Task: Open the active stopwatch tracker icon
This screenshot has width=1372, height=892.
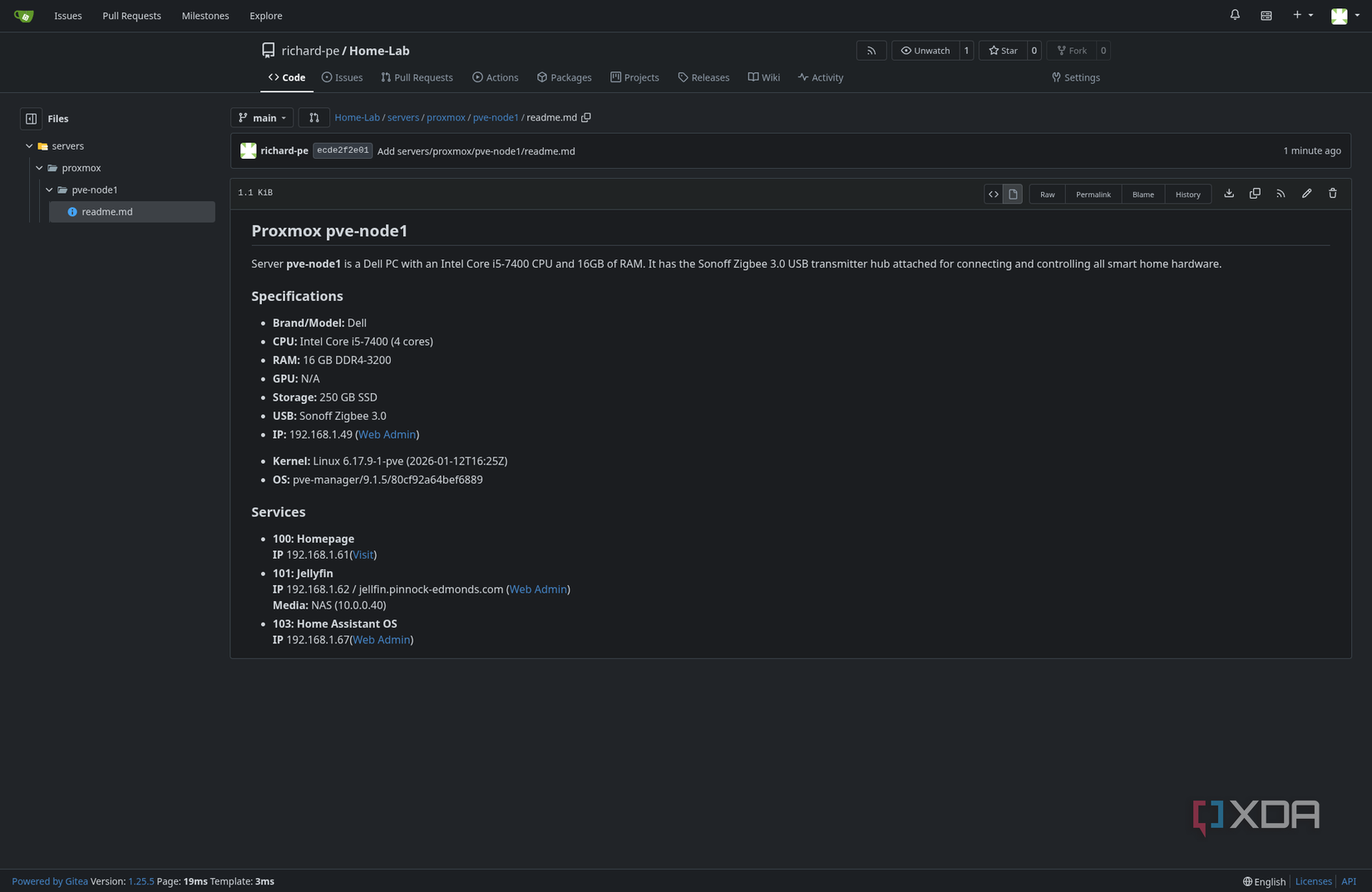Action: pyautogui.click(x=1266, y=16)
